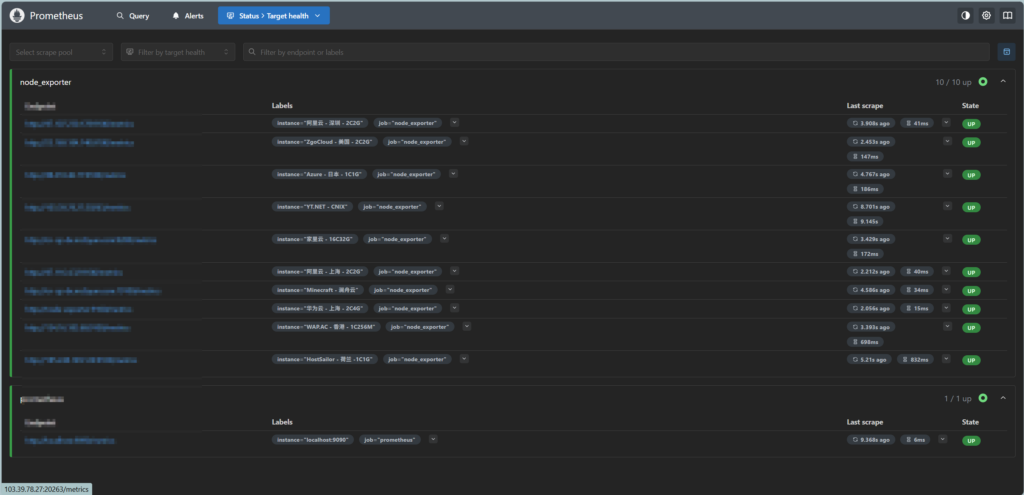
Task: Expand labels for the YT.NET - CNIX instance
Action: click(x=440, y=206)
